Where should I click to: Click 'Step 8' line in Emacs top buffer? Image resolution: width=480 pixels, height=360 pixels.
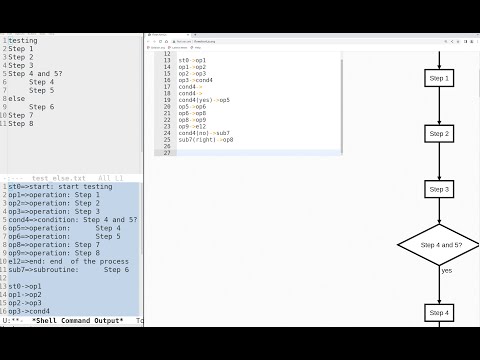[x=21, y=124]
